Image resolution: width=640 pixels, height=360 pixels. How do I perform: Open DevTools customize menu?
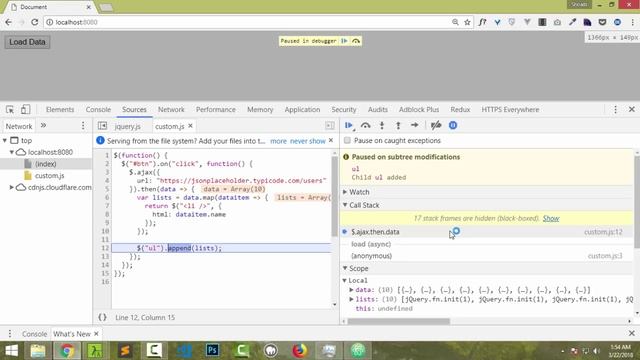click(616, 109)
